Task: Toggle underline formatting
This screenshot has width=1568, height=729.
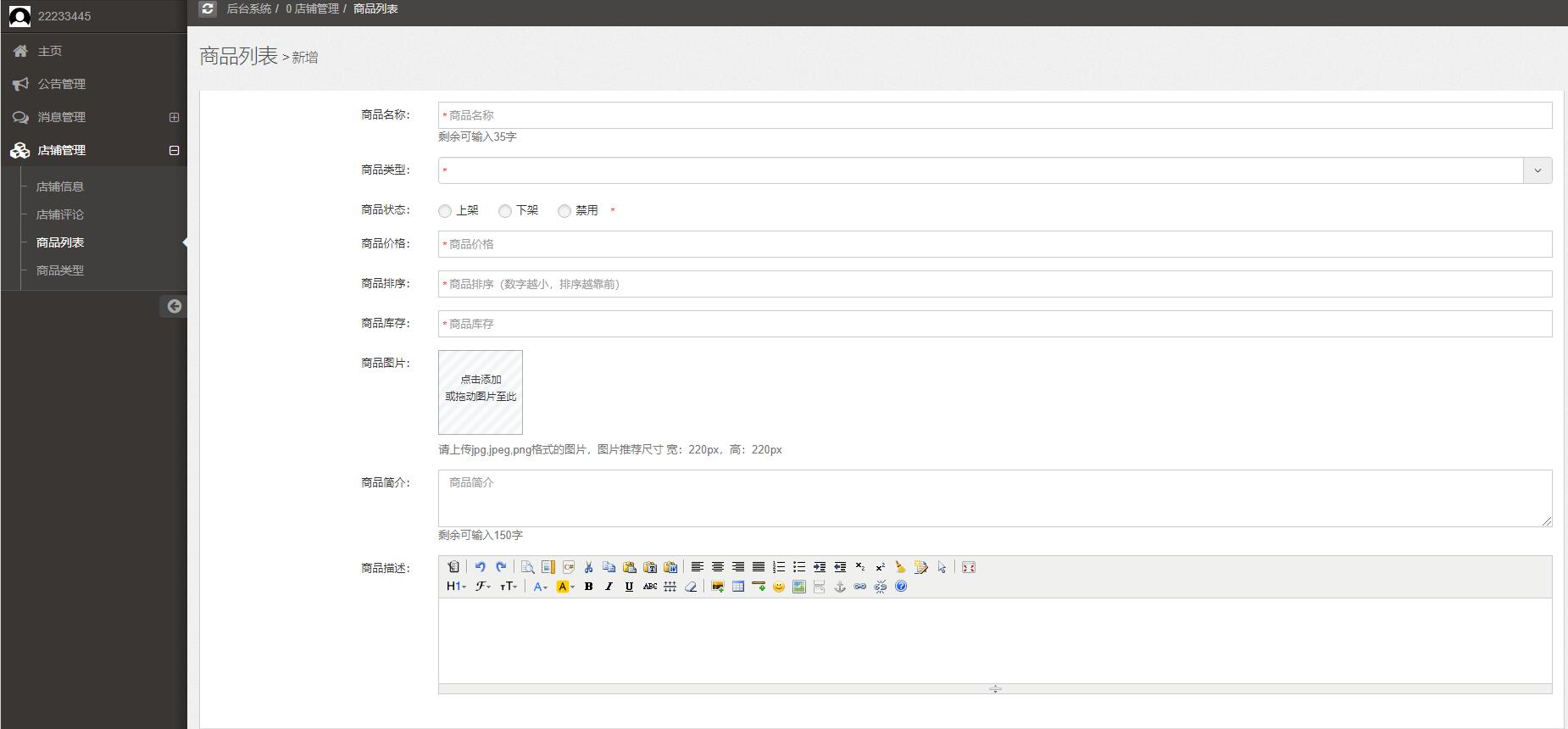Action: 629,587
